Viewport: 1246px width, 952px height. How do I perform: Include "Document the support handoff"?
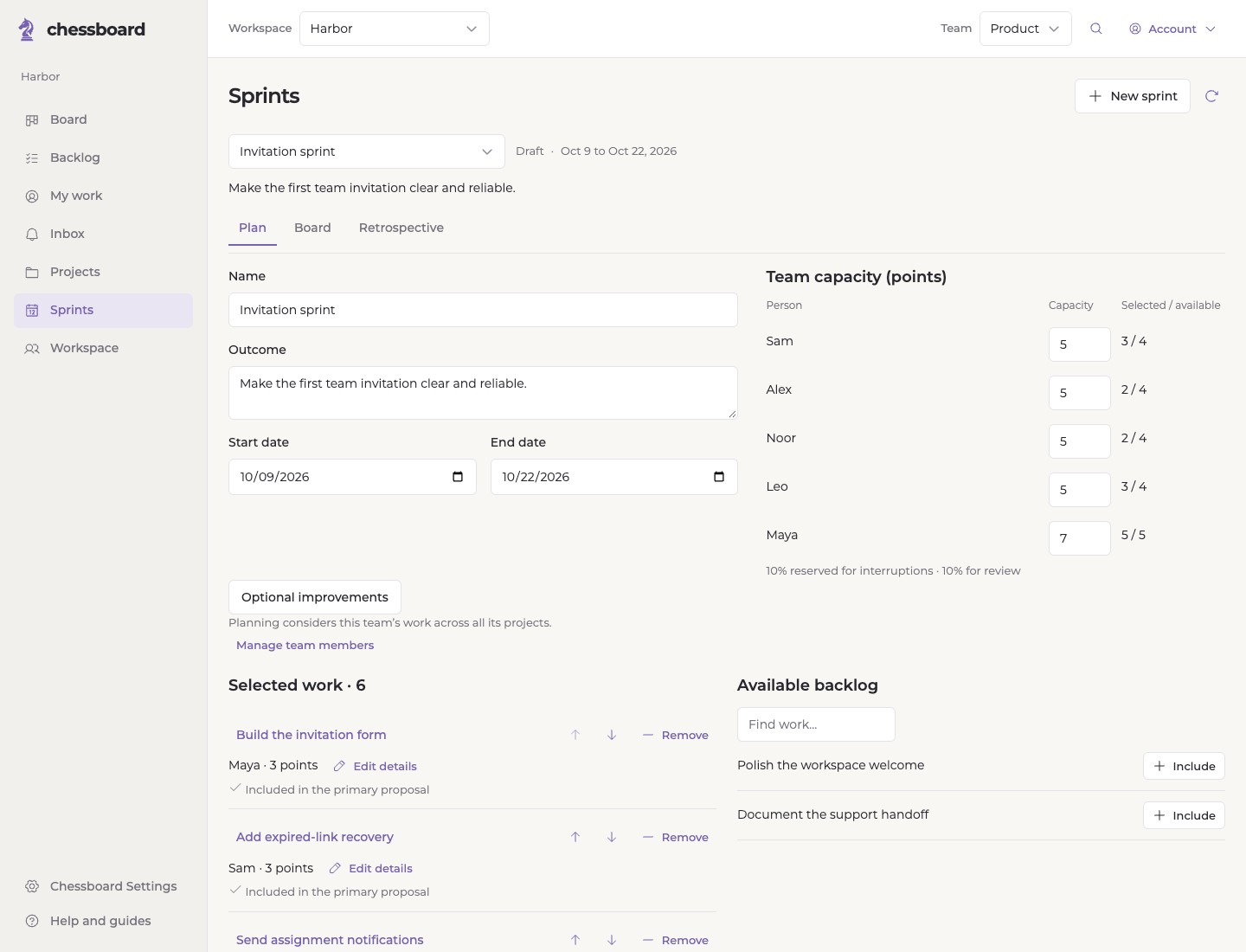pyautogui.click(x=1184, y=815)
